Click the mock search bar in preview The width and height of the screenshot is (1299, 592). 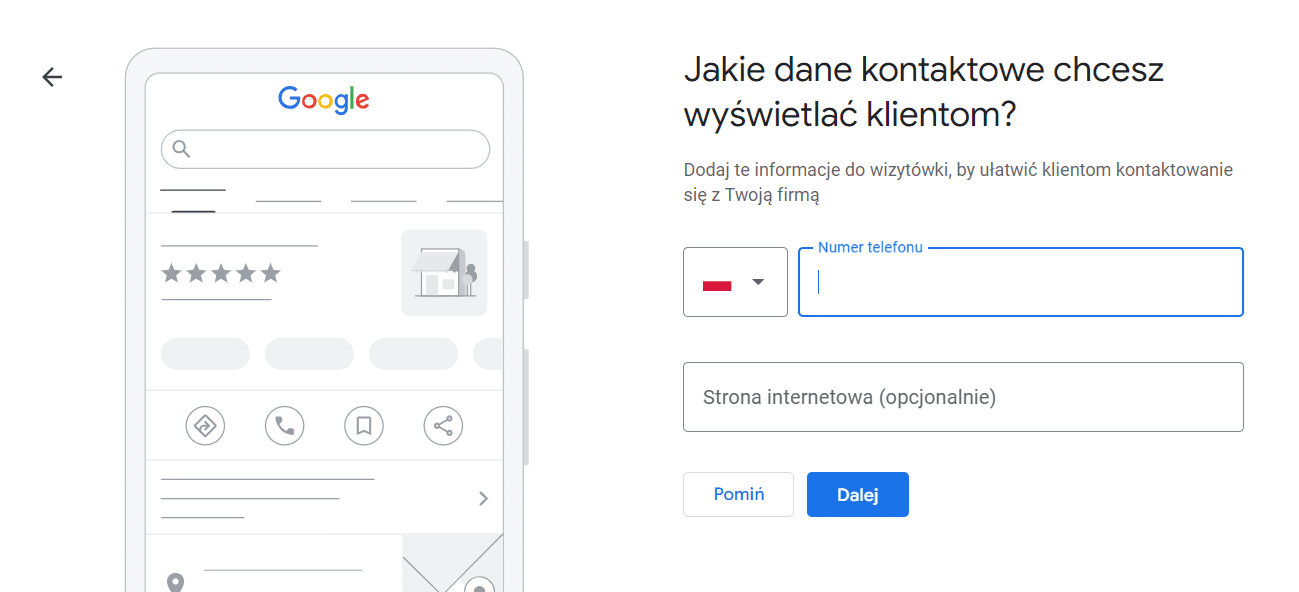(325, 149)
